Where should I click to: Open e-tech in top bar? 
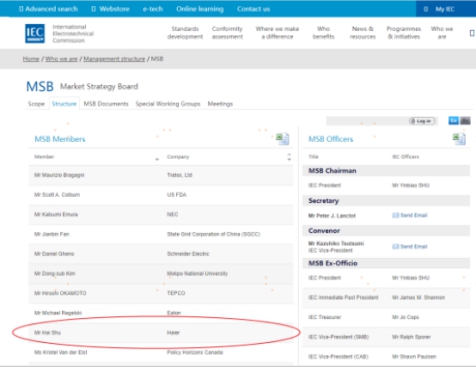153,9
